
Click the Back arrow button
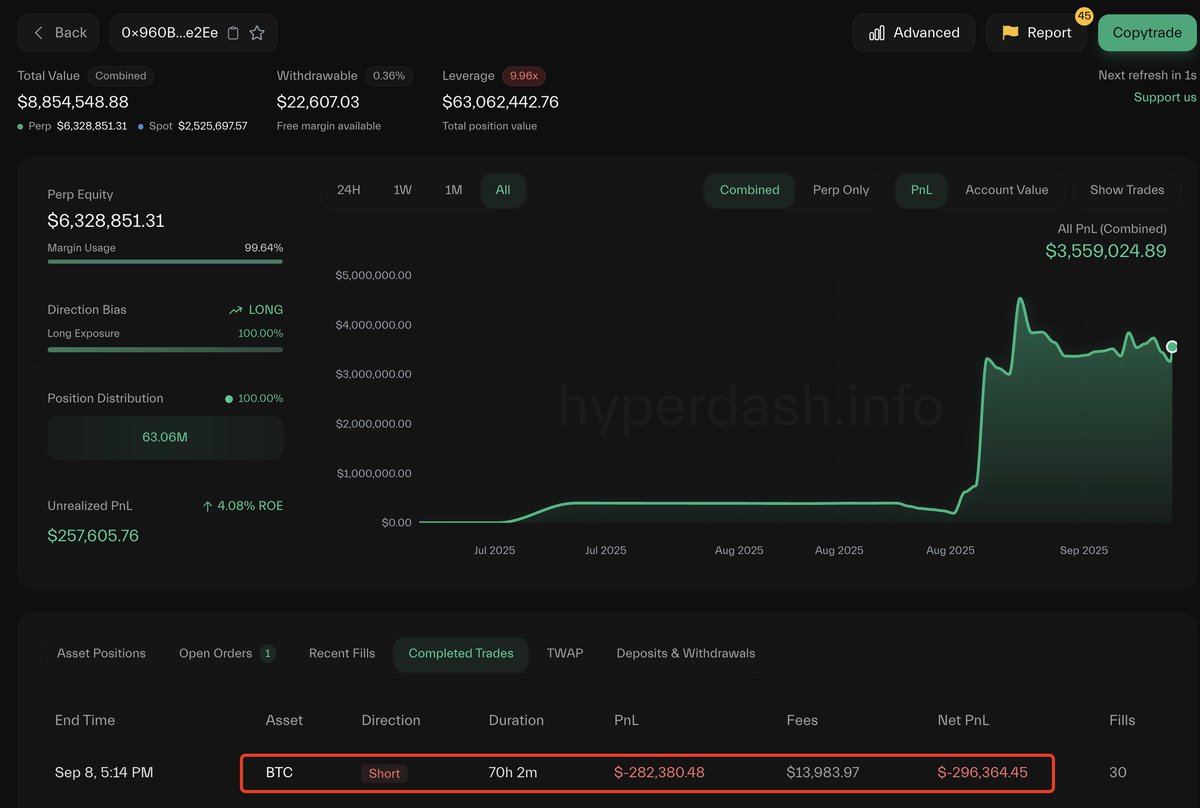point(58,33)
